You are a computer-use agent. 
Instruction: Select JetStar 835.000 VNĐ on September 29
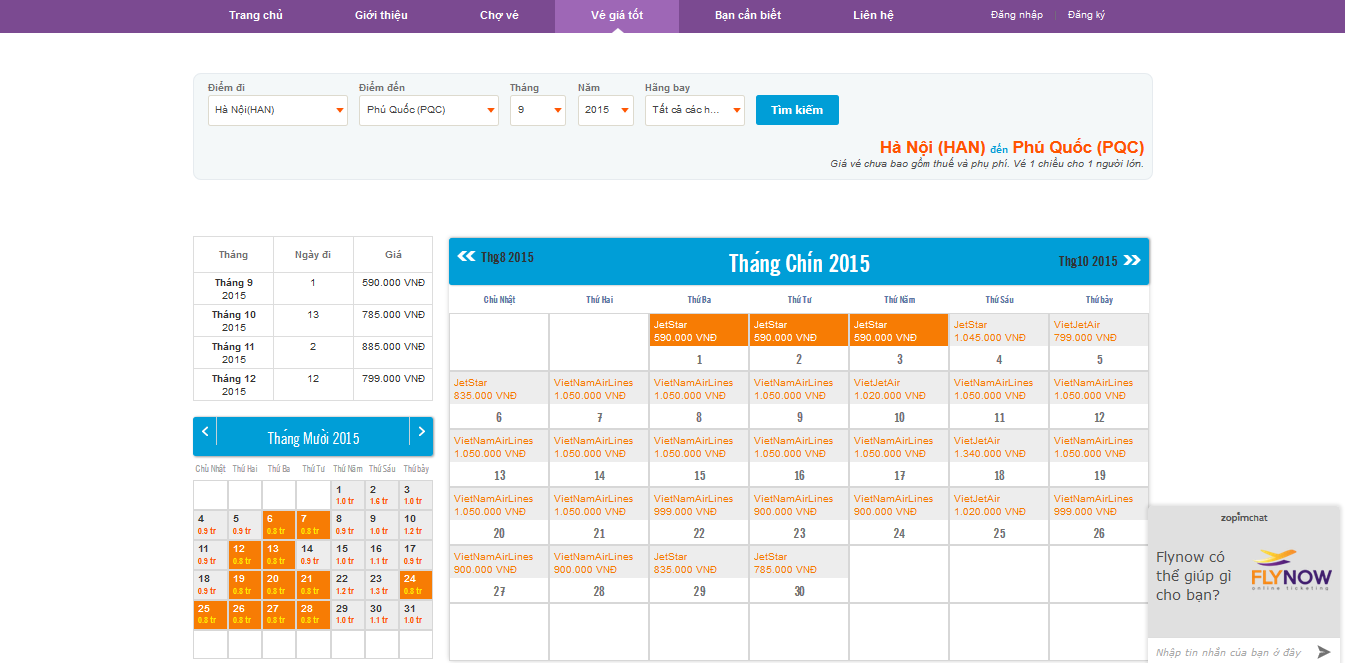(x=699, y=563)
